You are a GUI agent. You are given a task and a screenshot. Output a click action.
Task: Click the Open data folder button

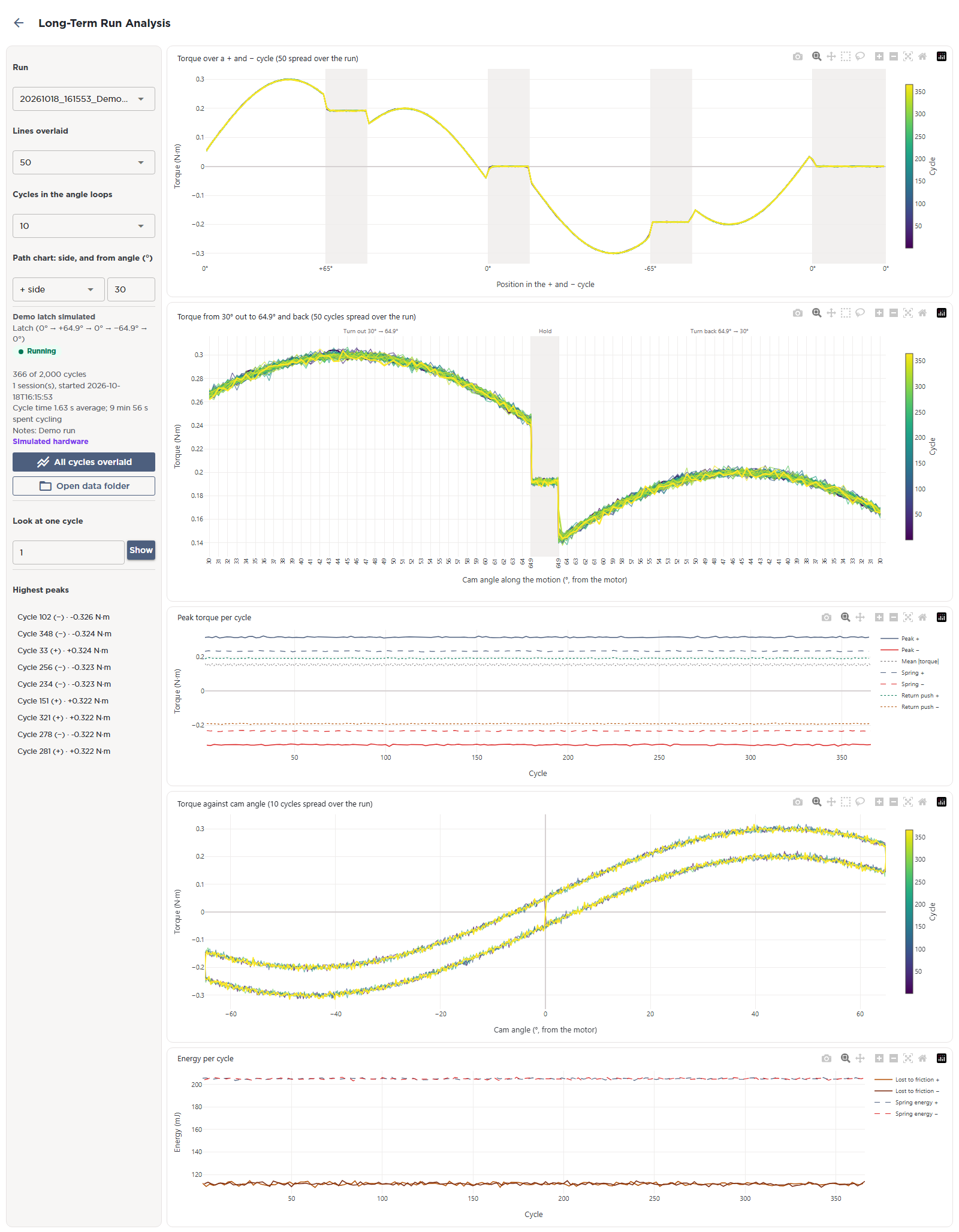coord(84,486)
